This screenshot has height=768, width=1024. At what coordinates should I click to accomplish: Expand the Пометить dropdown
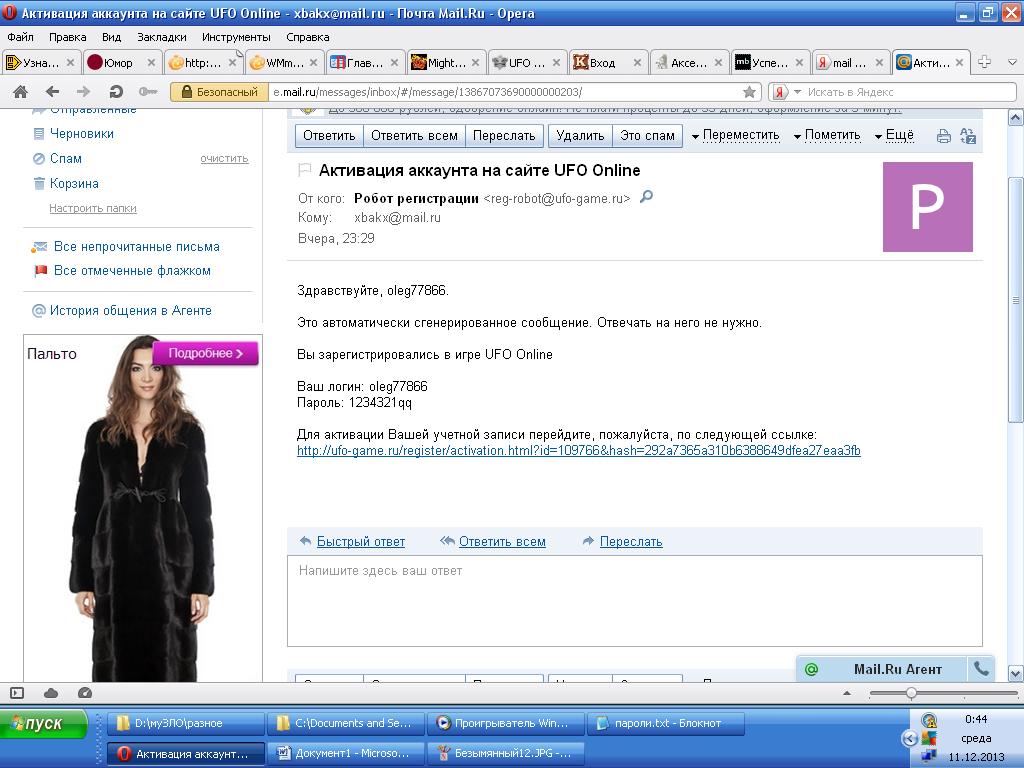coord(827,135)
